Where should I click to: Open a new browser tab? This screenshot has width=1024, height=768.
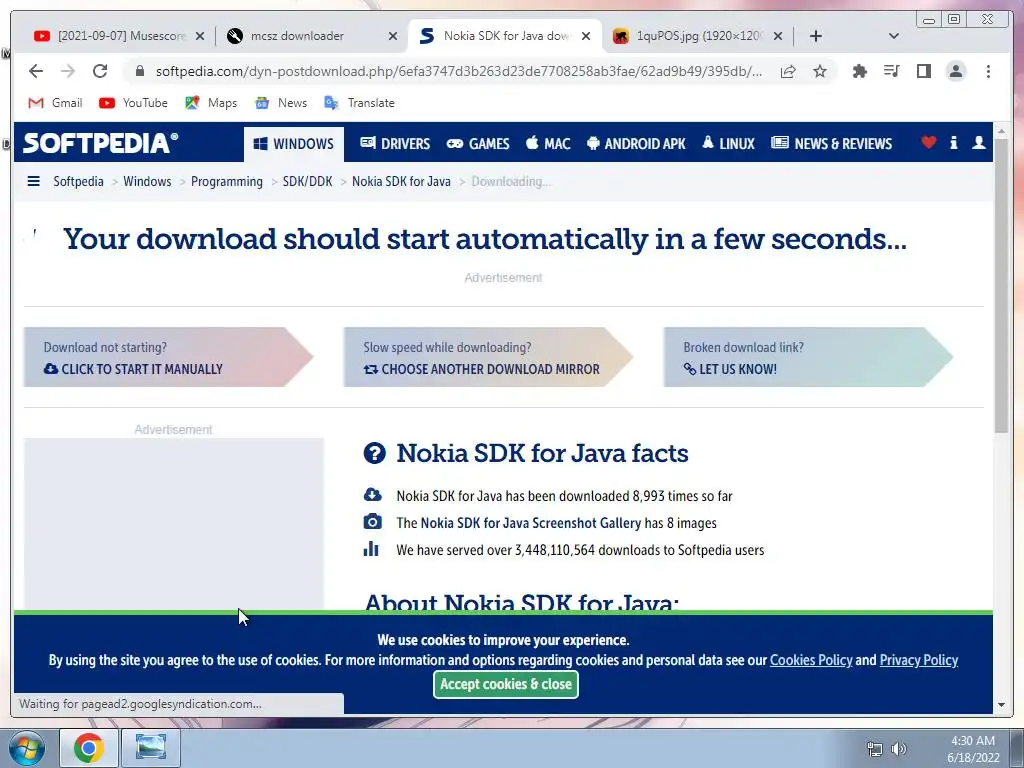click(816, 36)
